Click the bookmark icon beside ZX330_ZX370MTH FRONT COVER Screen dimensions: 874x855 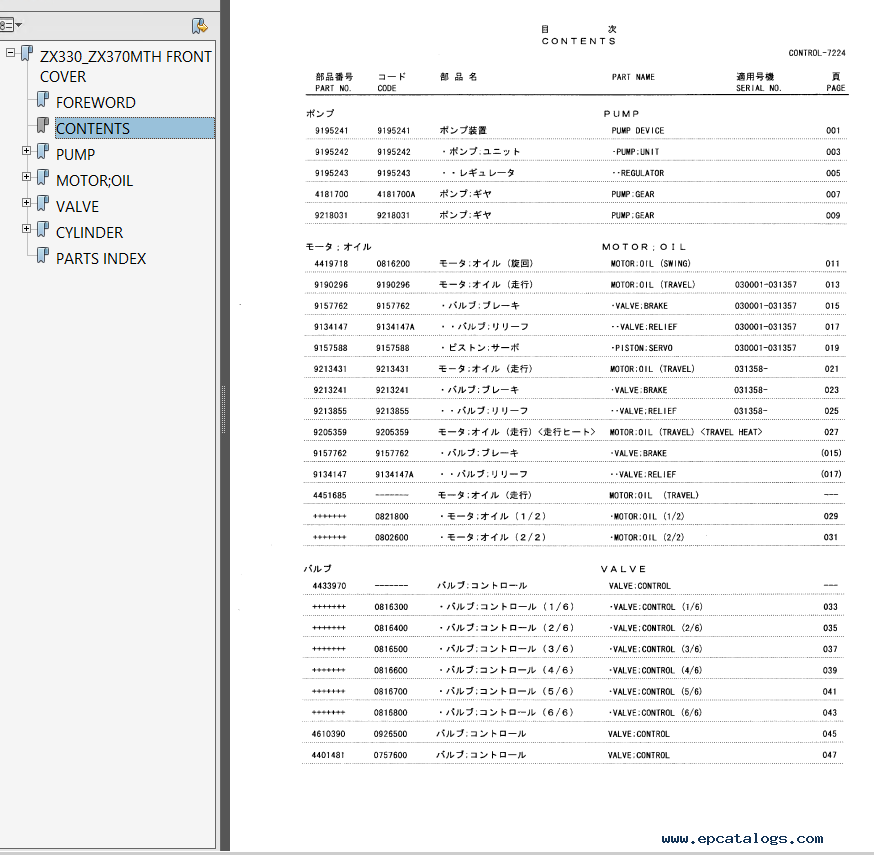pyautogui.click(x=27, y=54)
